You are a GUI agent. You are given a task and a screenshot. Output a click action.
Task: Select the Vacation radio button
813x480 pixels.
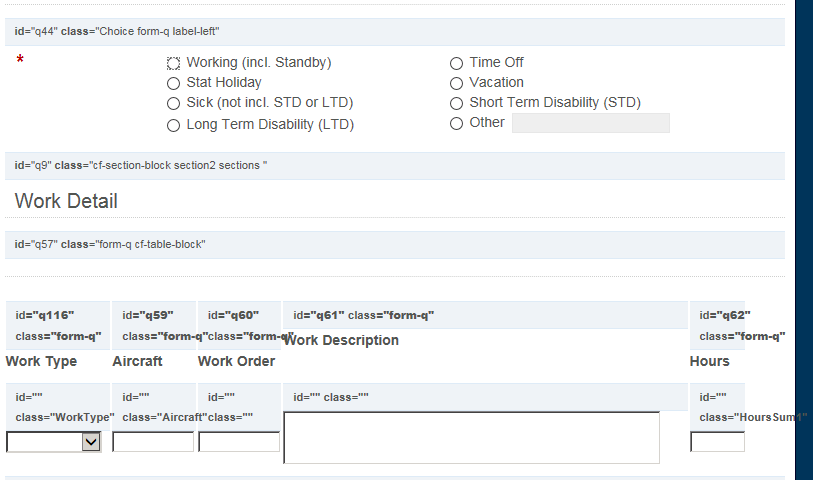tap(456, 83)
